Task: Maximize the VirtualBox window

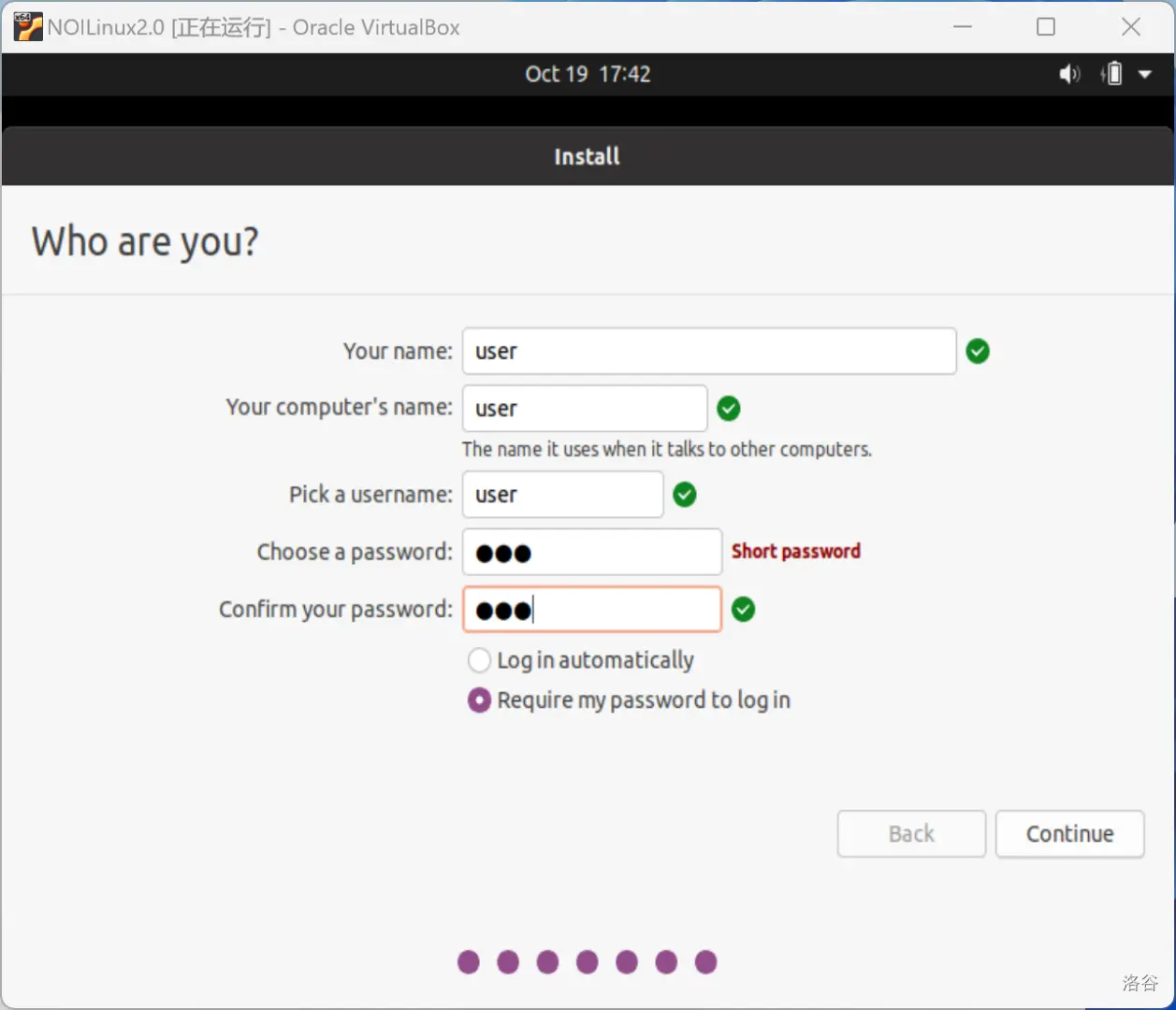Action: 1046,27
